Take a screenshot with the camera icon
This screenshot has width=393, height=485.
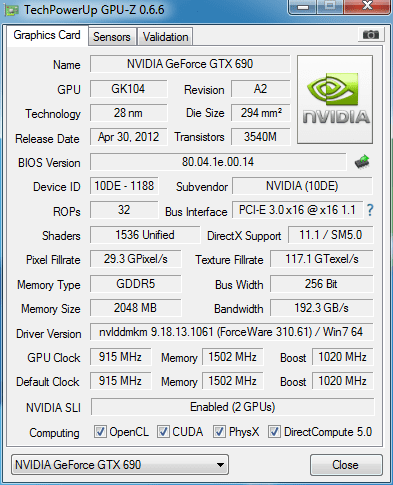pos(371,34)
